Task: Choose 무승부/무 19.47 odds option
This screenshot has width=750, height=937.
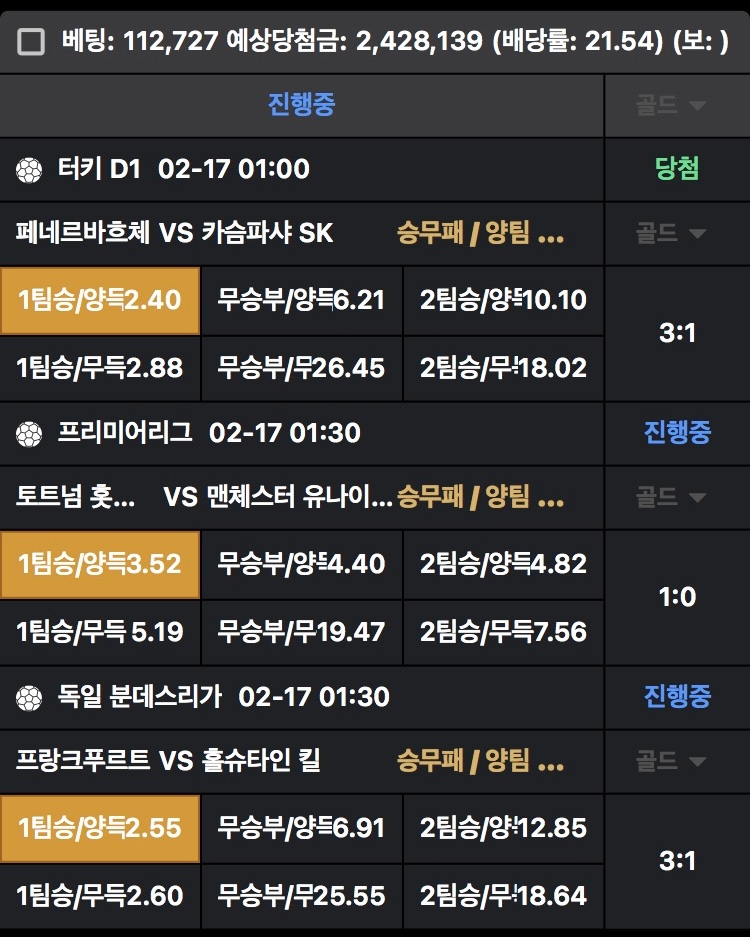Action: coord(301,631)
